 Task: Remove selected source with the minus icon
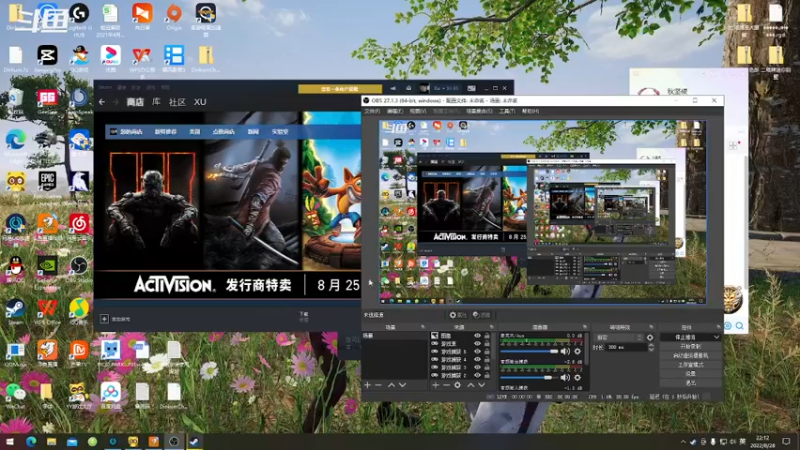click(x=446, y=385)
